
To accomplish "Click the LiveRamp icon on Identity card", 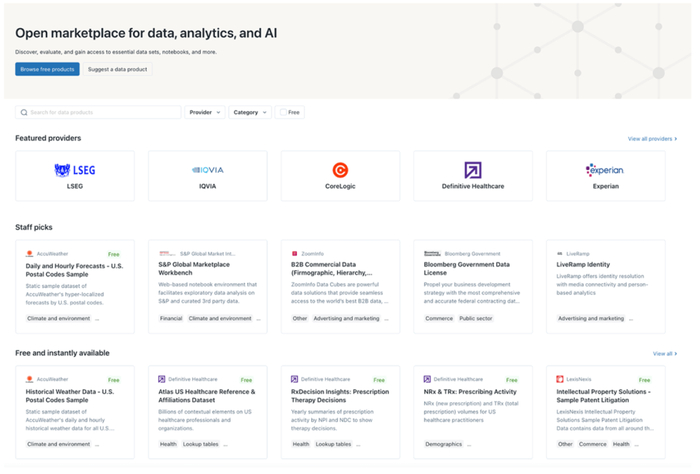I will (560, 254).
